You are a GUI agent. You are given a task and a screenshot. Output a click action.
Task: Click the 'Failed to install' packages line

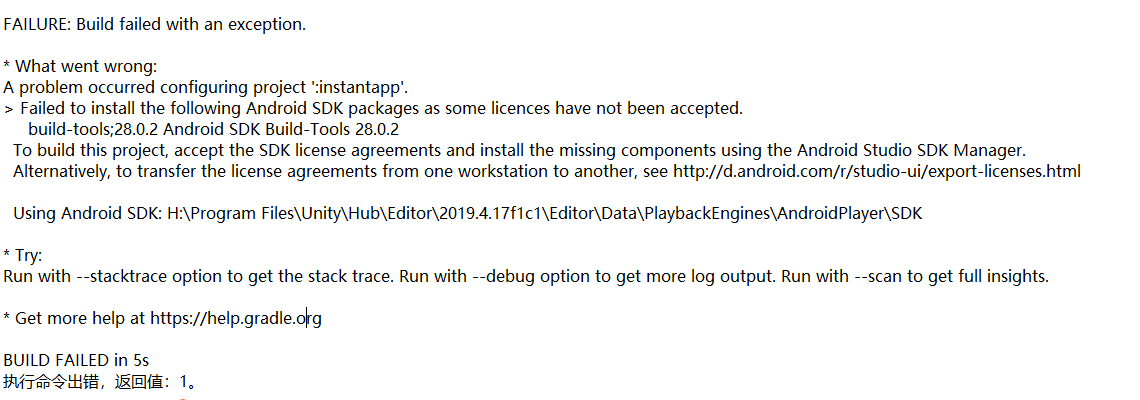(380, 108)
